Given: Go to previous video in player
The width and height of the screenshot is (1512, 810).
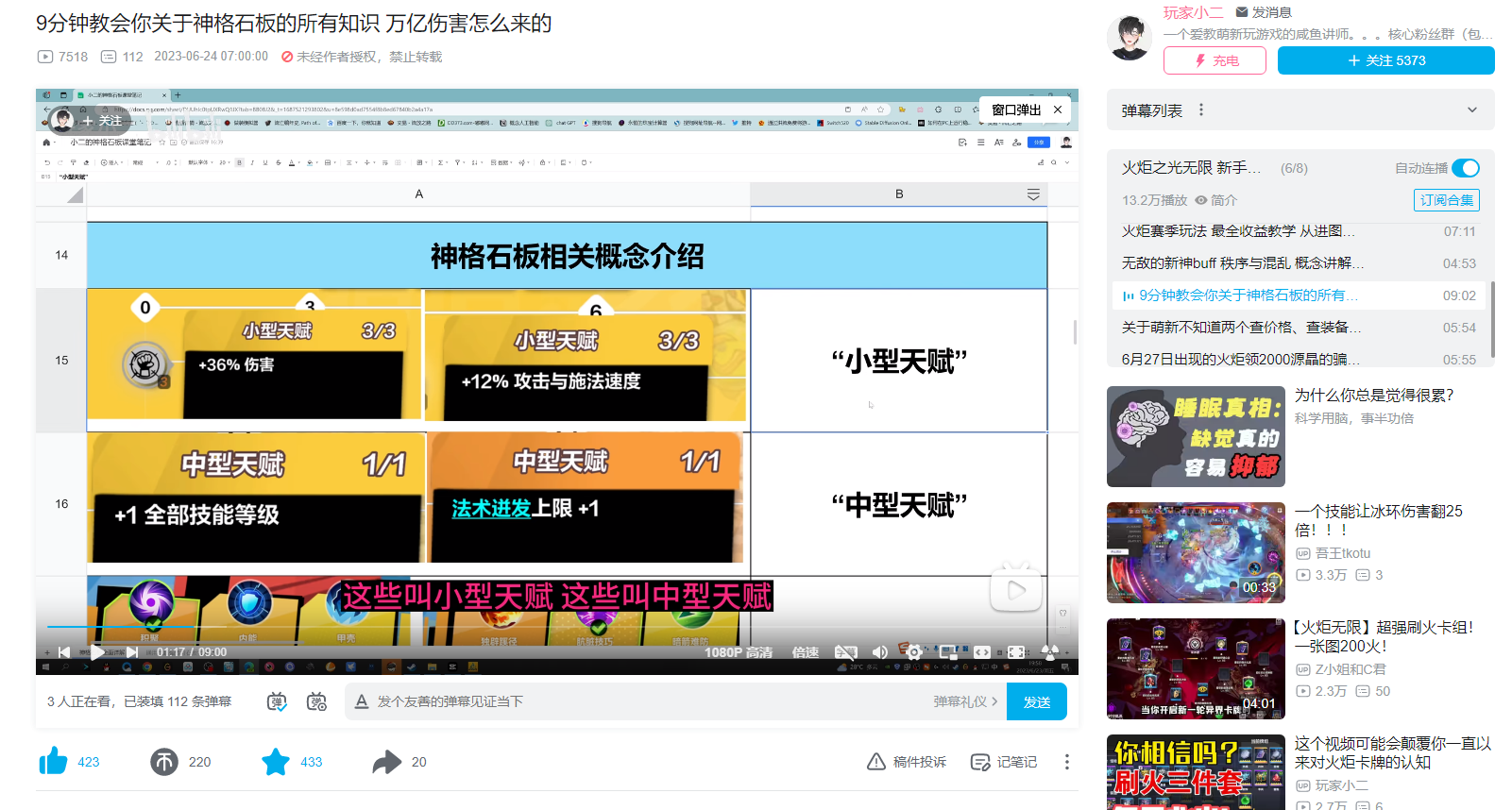Looking at the screenshot, I should [63, 651].
